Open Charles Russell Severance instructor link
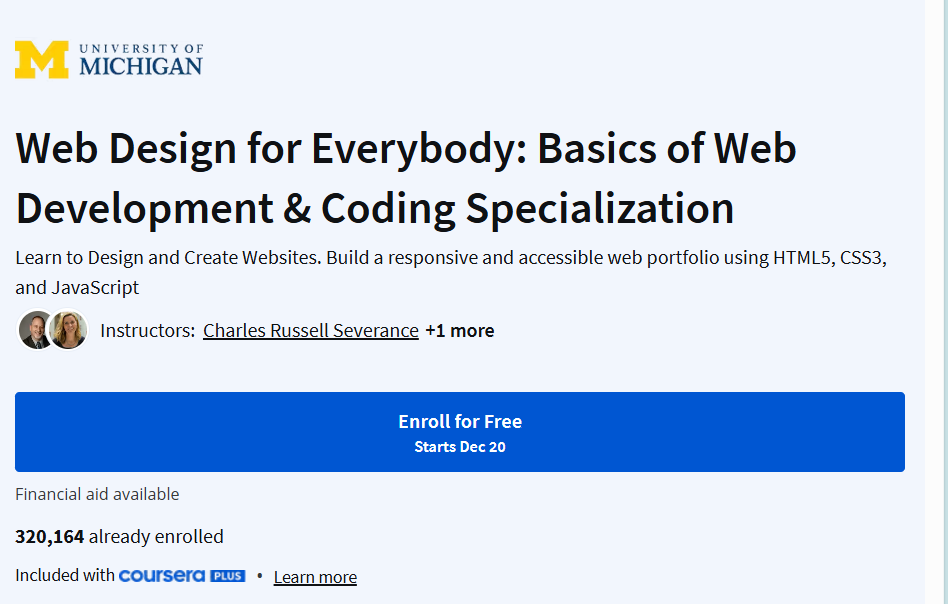 coord(311,331)
